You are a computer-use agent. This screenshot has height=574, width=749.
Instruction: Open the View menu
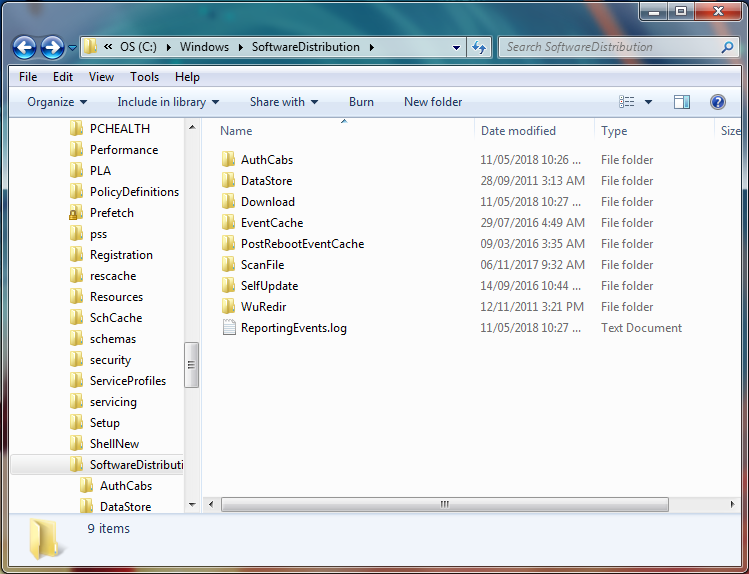(101, 77)
